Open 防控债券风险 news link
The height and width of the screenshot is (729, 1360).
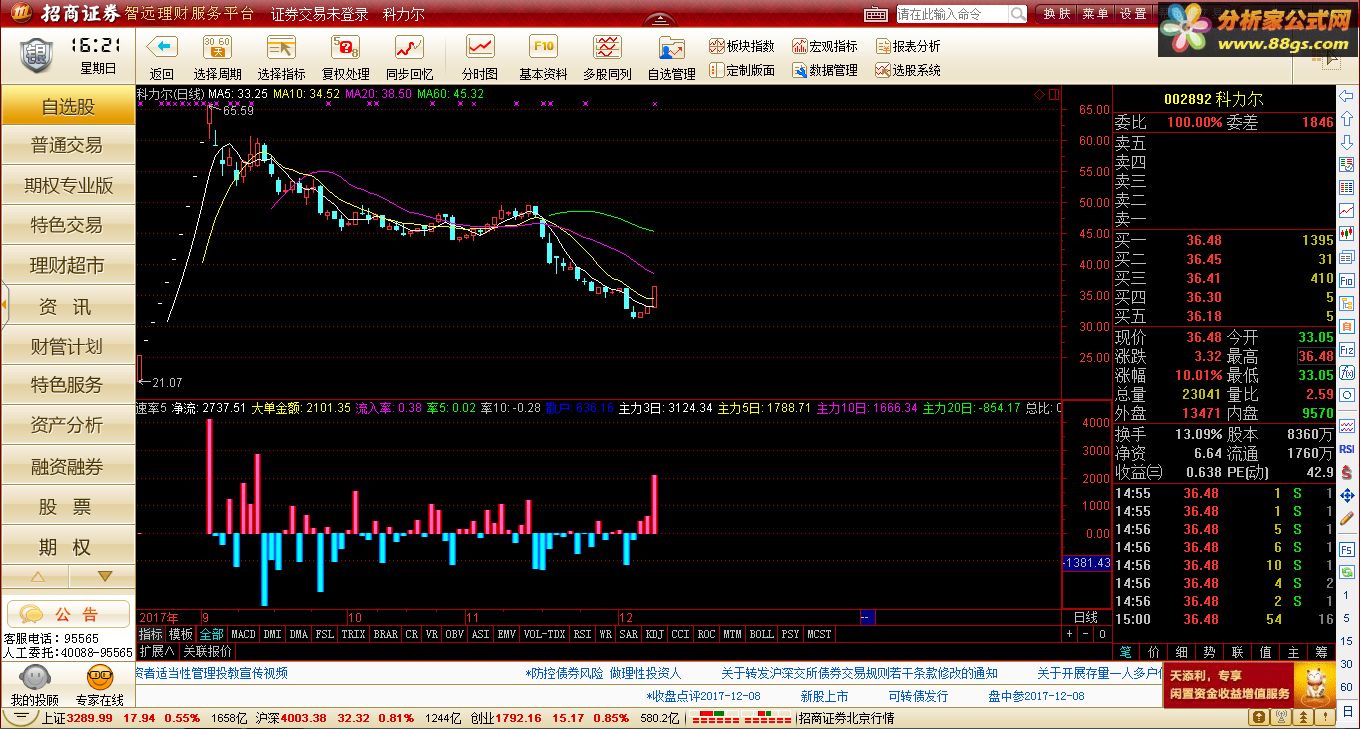point(603,673)
